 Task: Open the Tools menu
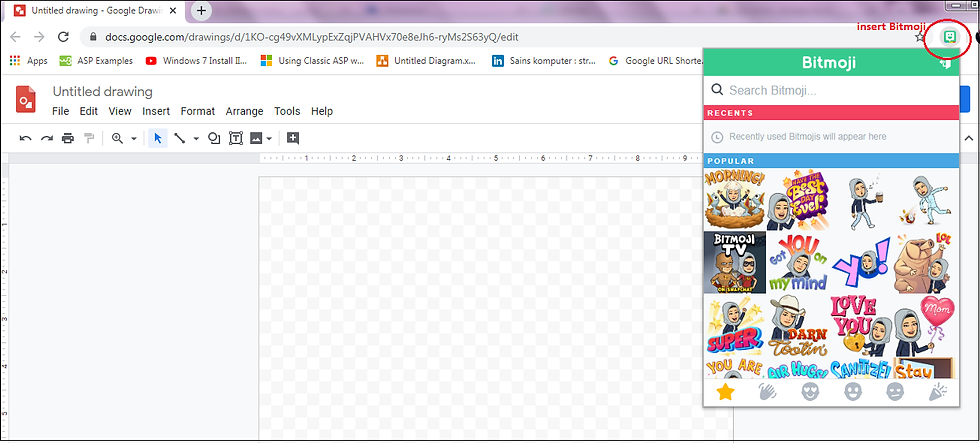click(287, 111)
